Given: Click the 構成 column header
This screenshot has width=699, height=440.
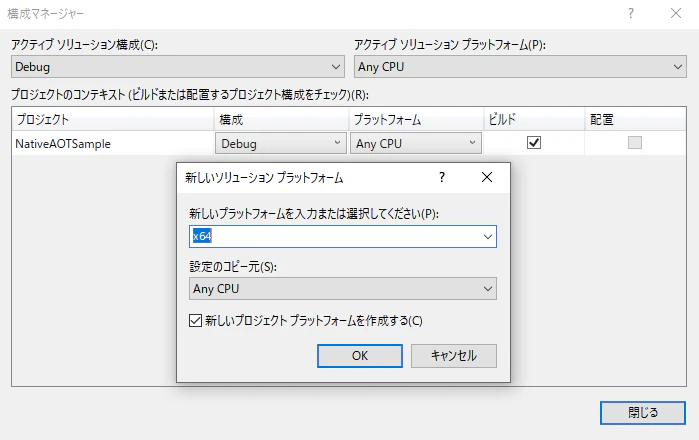Looking at the screenshot, I should tap(281, 119).
